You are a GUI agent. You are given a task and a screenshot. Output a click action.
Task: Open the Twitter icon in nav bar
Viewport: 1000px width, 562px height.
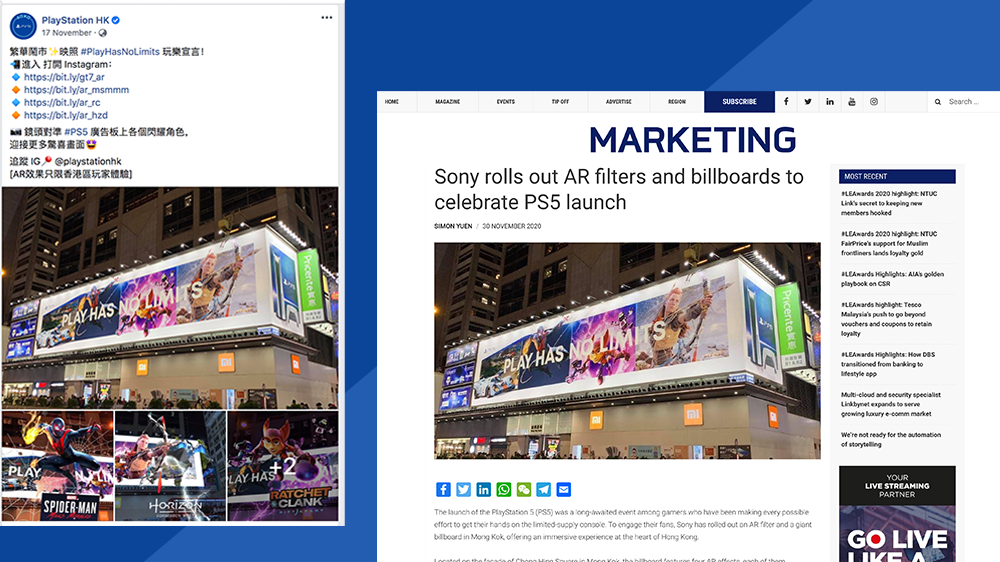[x=808, y=102]
